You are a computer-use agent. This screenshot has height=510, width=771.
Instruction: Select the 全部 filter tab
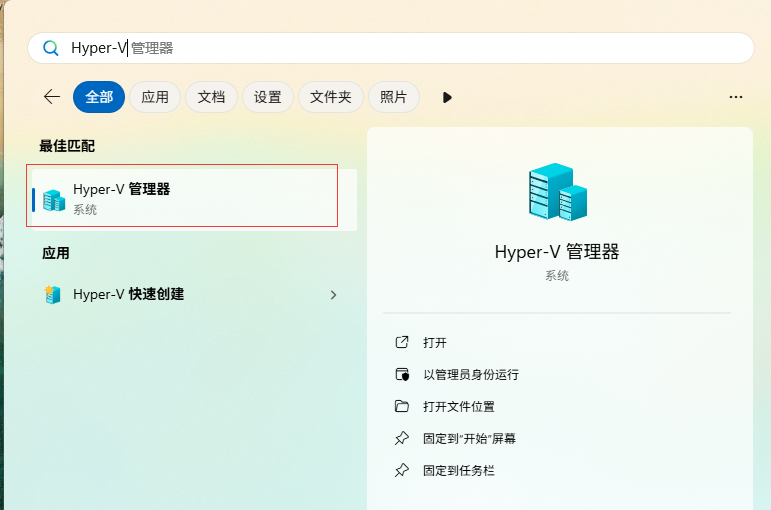[99, 97]
